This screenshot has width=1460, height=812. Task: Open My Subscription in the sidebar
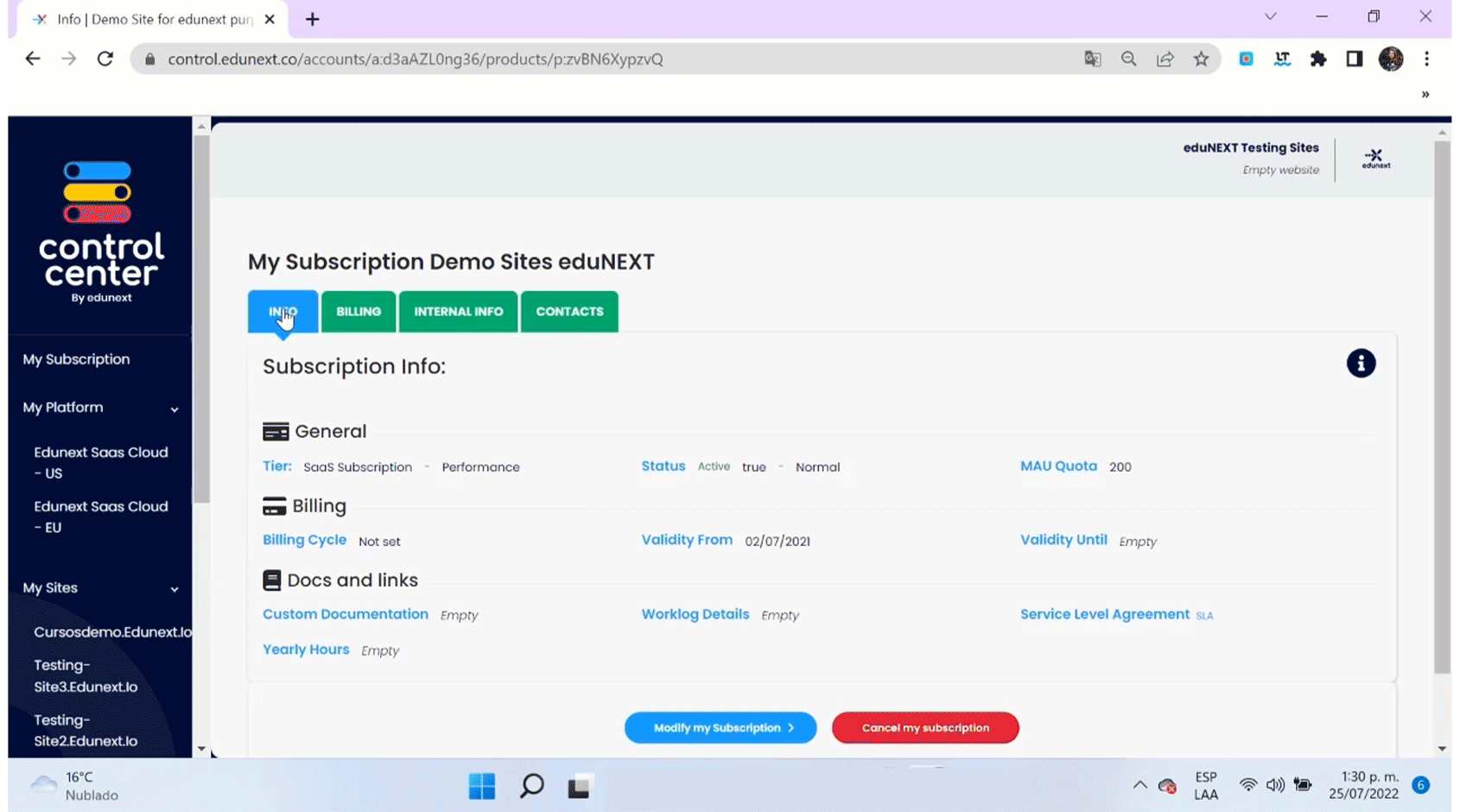pos(76,359)
